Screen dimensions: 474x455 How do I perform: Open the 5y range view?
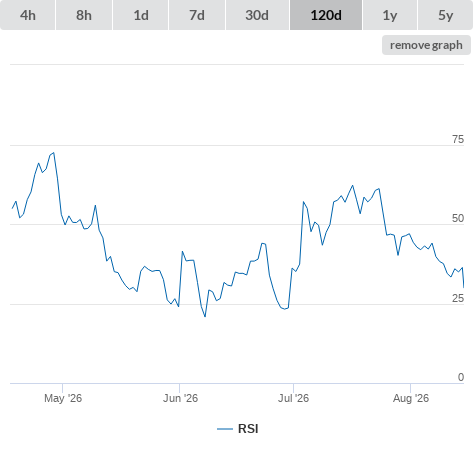click(445, 15)
